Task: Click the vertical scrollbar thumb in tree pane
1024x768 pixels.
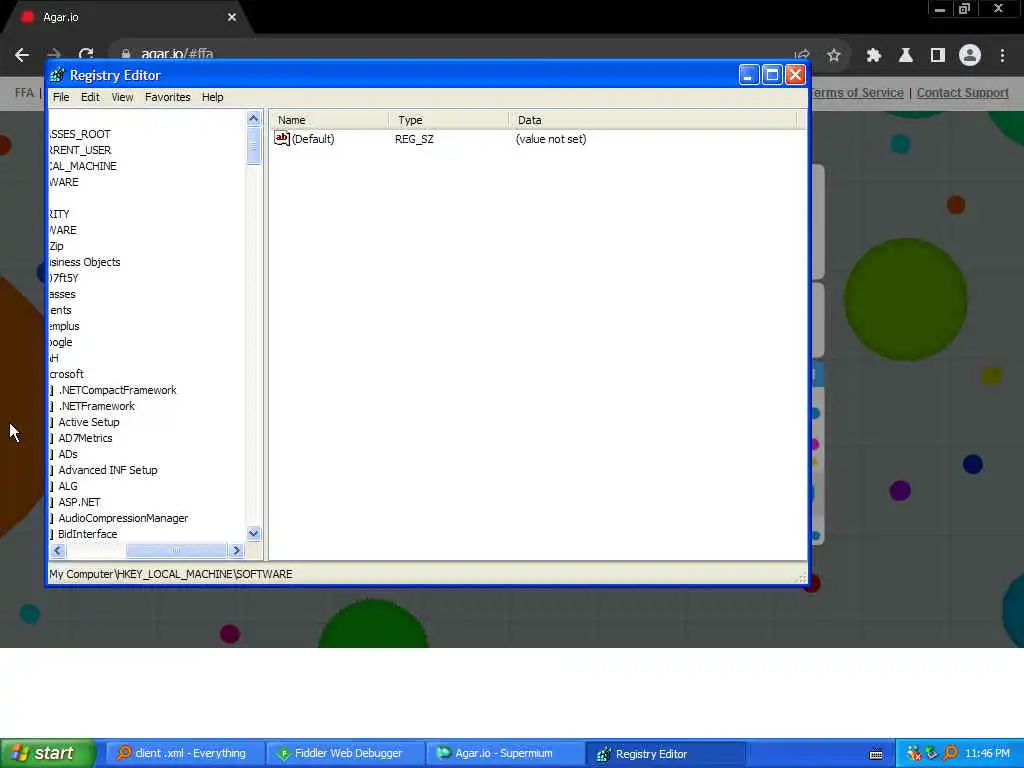Action: (253, 146)
